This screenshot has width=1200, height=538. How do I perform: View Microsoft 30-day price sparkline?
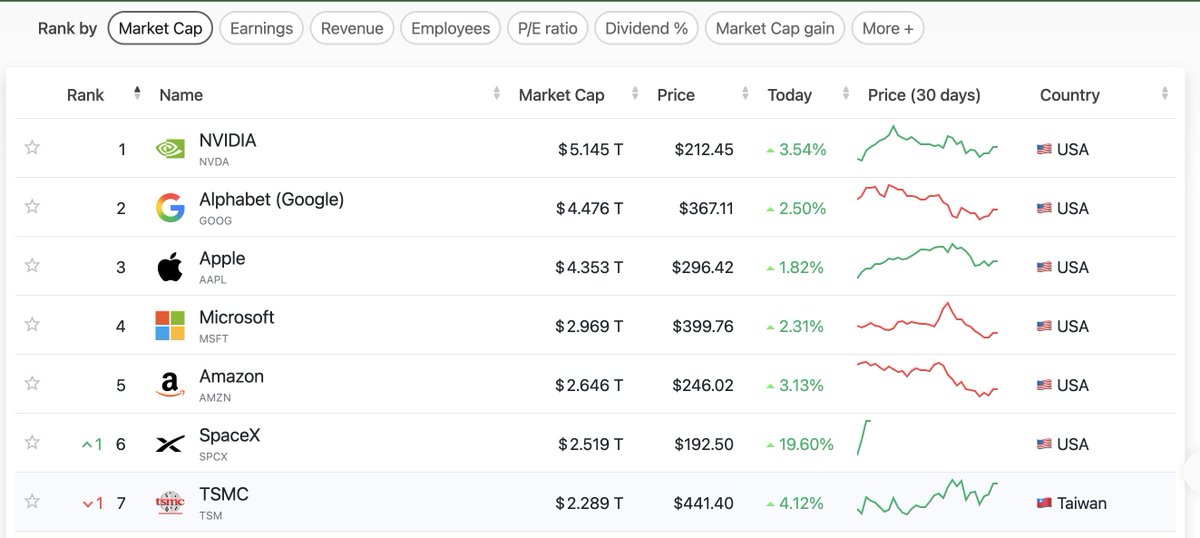pyautogui.click(x=928, y=321)
